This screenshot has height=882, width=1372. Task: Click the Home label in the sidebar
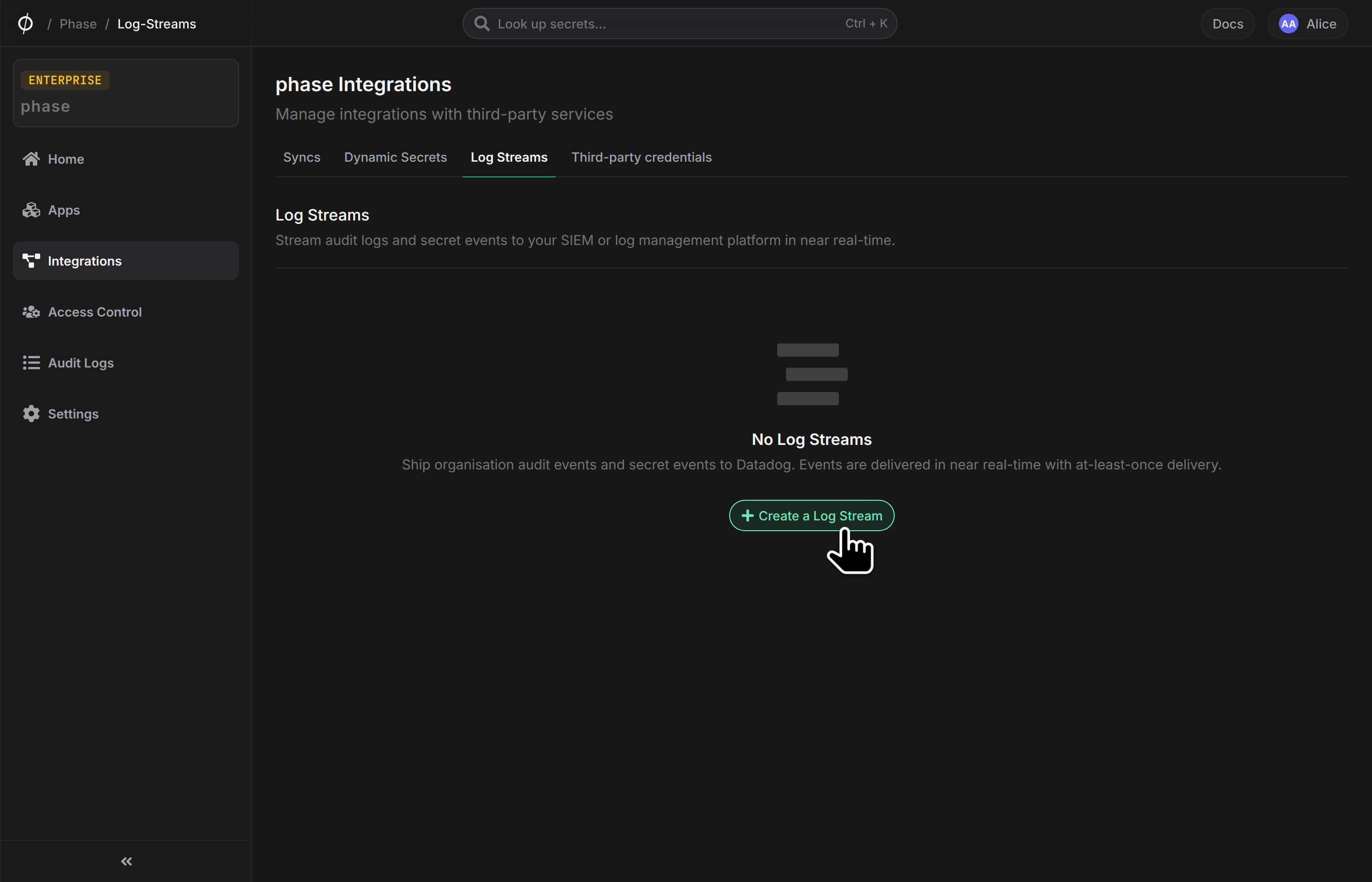tap(66, 159)
